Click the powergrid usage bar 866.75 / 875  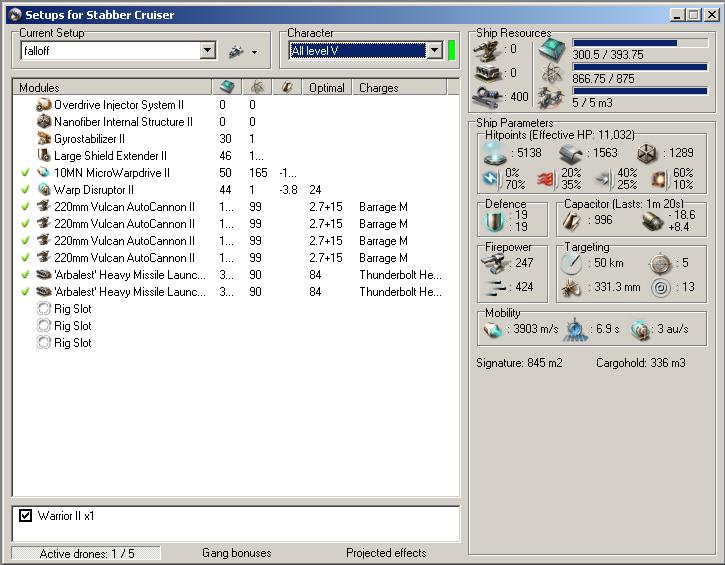pyautogui.click(x=640, y=67)
